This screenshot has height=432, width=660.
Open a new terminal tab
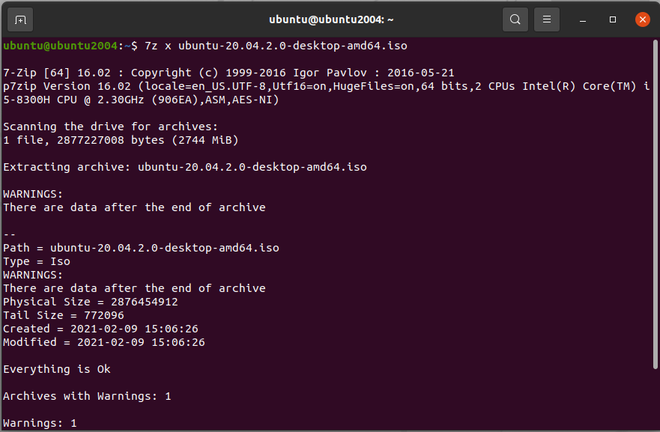(21, 19)
